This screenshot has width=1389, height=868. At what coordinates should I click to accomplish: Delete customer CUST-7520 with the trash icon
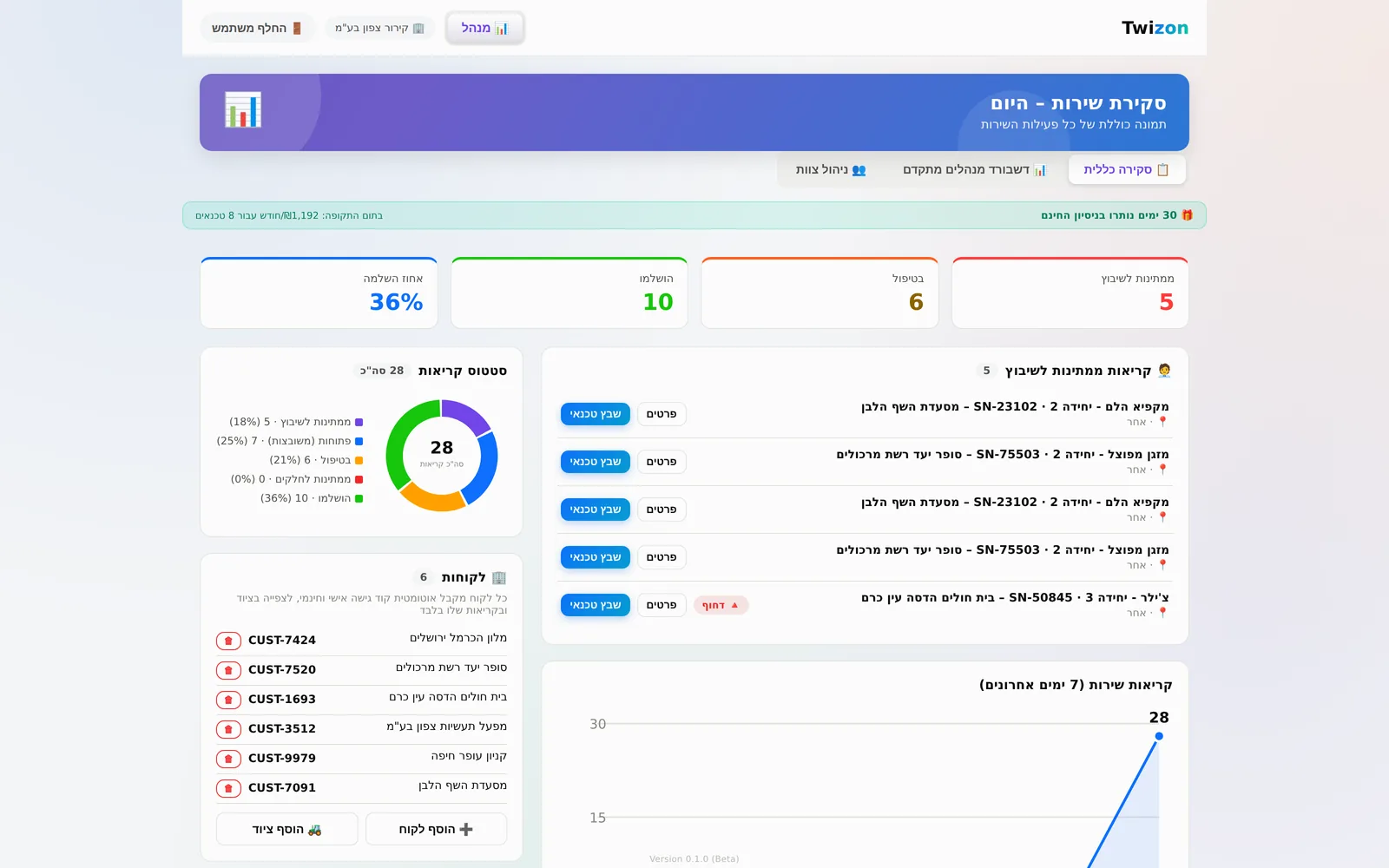[x=228, y=670]
